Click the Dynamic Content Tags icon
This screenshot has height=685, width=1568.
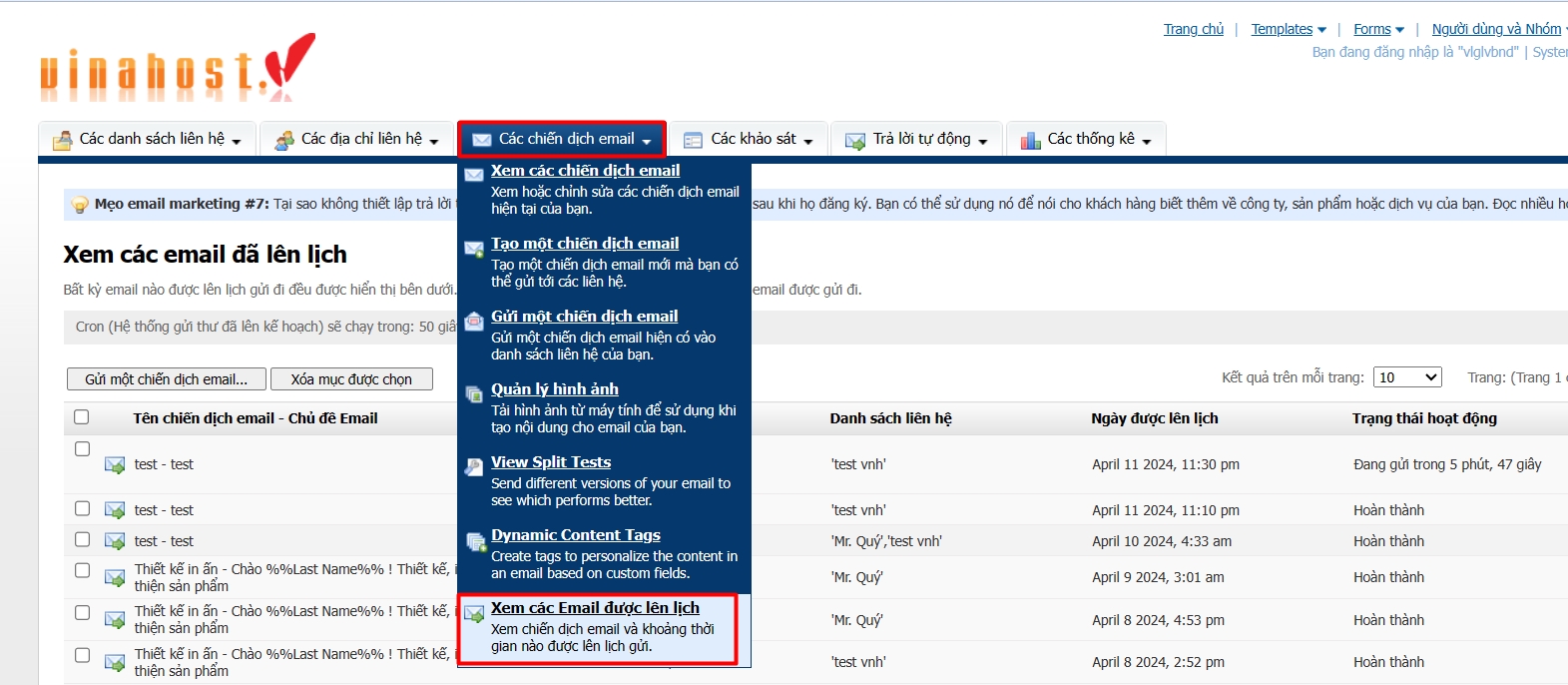point(475,541)
